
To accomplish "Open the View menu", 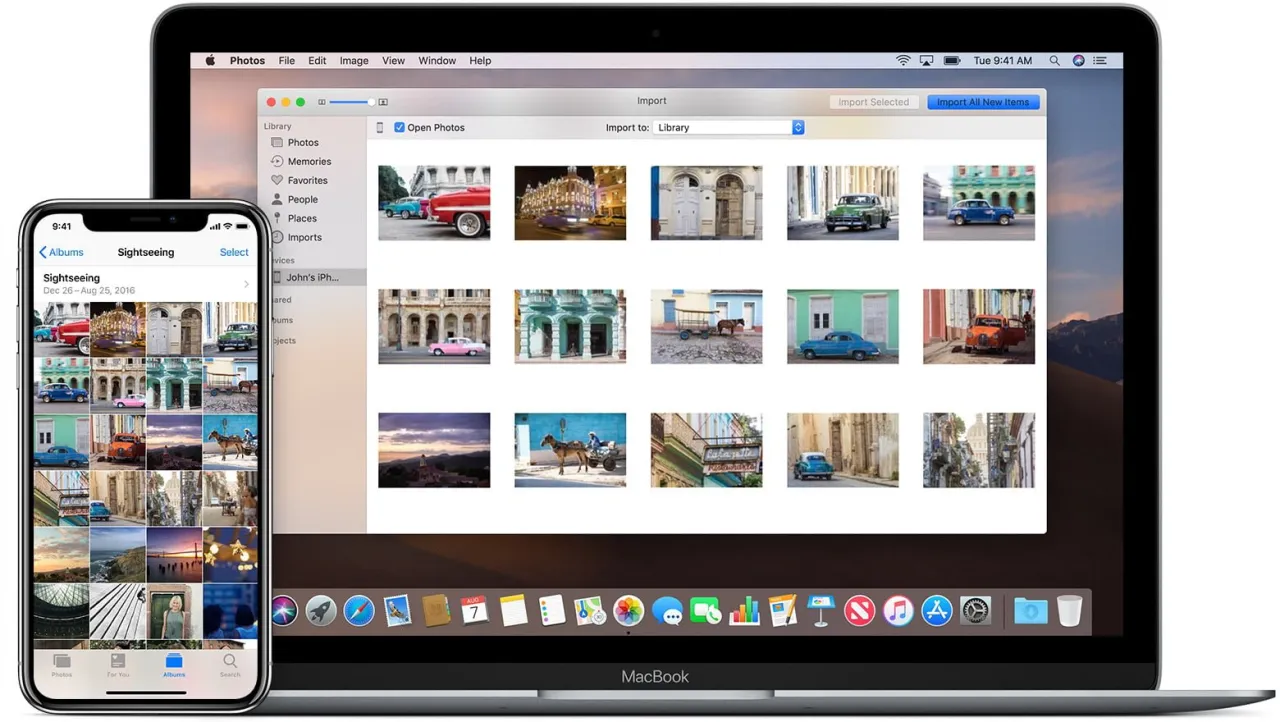I will point(393,60).
